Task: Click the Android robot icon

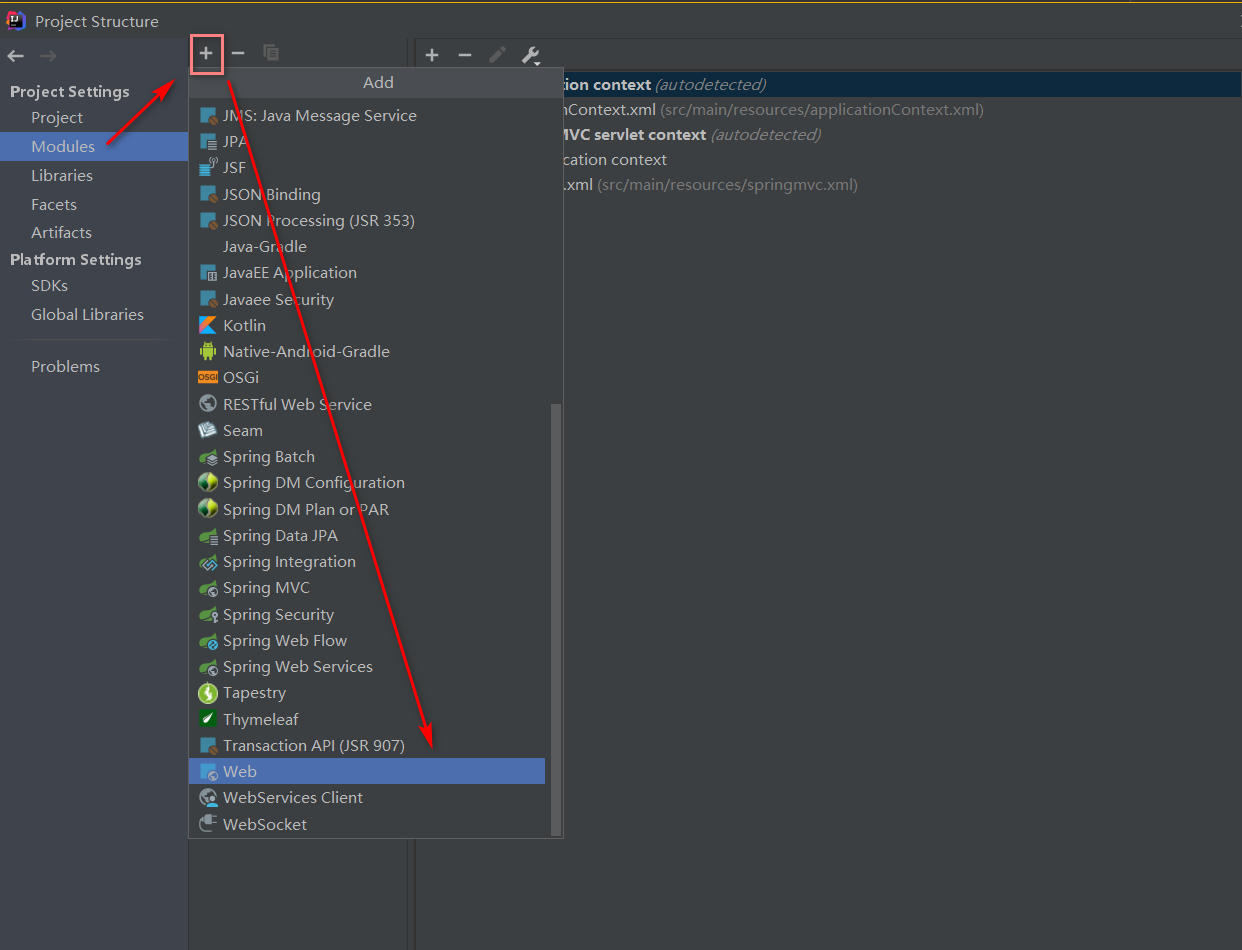Action: coord(208,351)
